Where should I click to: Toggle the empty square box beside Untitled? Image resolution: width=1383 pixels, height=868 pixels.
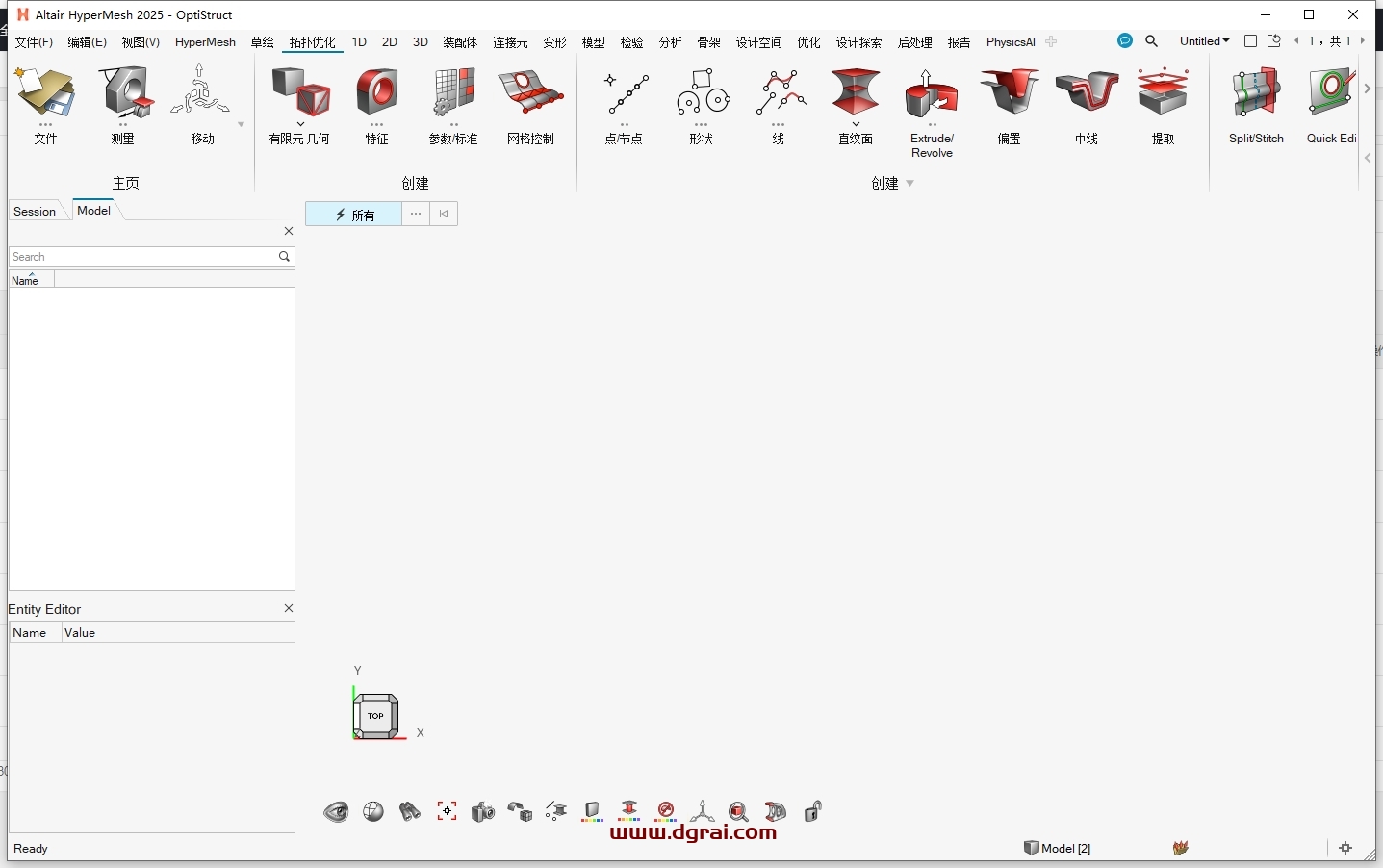(x=1251, y=41)
